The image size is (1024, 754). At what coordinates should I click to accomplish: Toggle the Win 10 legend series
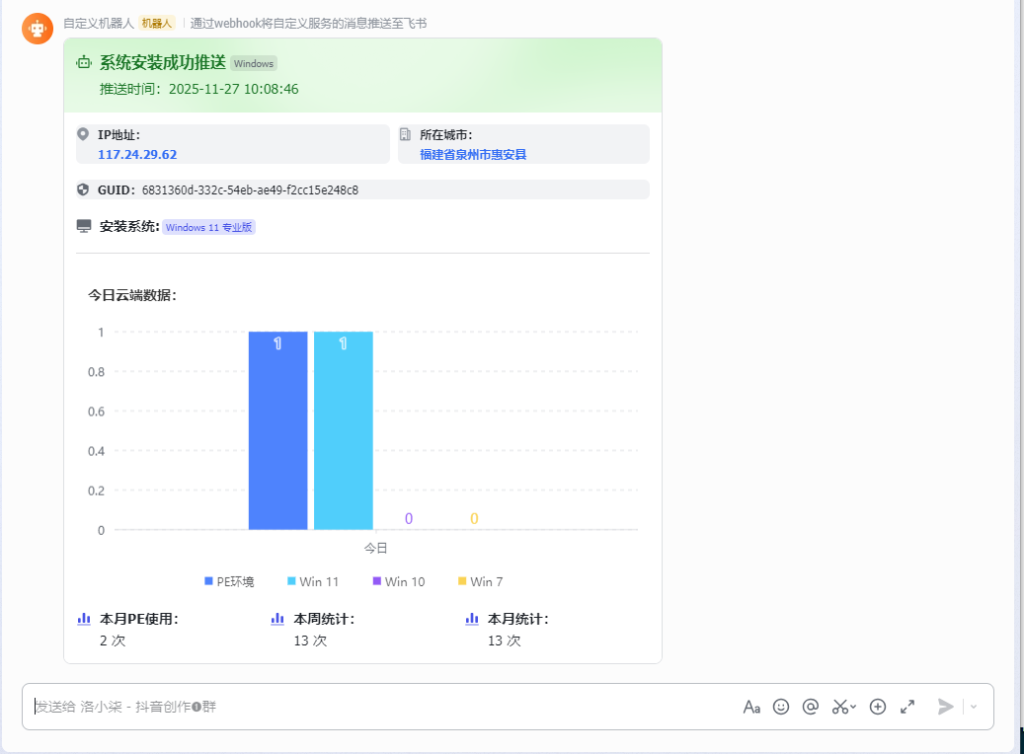[398, 582]
